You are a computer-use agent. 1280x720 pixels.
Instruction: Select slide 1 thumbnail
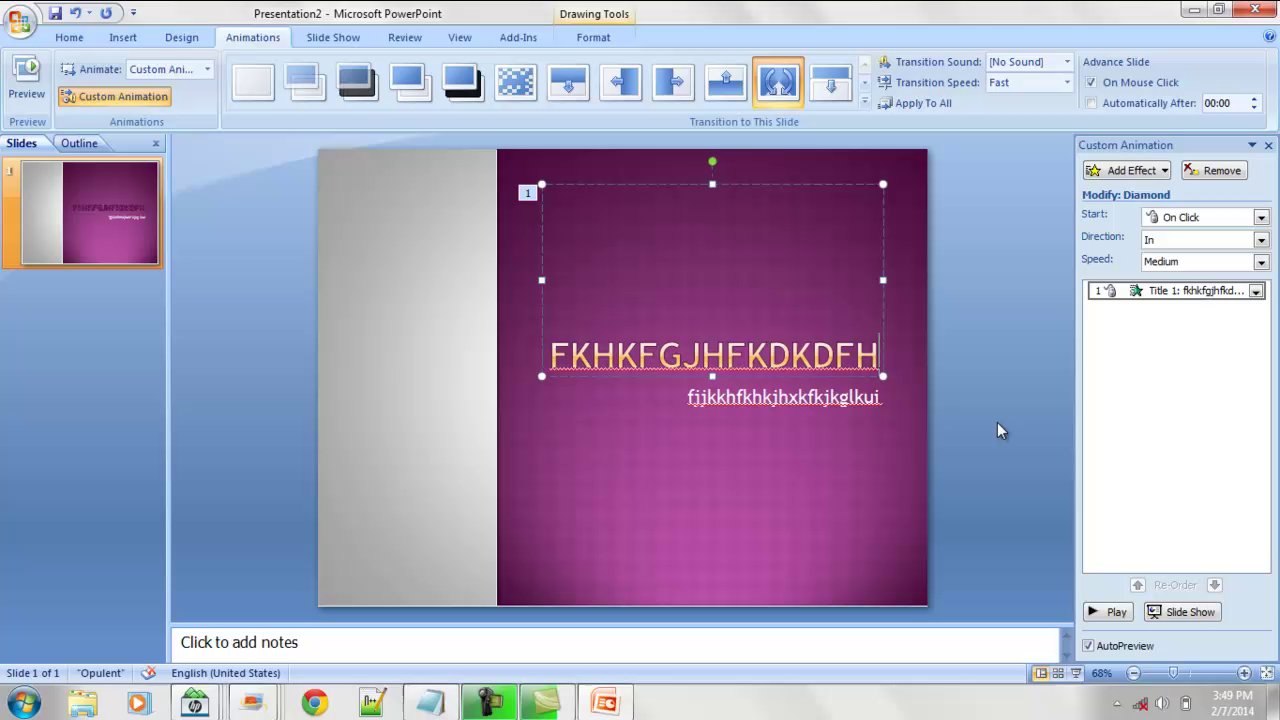pos(90,213)
